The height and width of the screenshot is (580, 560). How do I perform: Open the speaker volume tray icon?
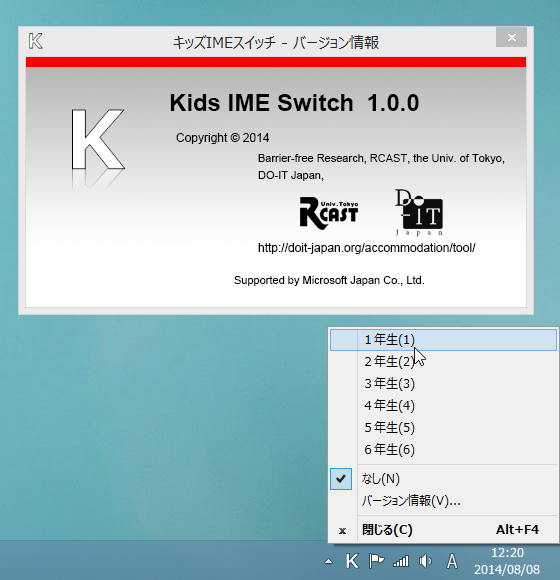[425, 561]
